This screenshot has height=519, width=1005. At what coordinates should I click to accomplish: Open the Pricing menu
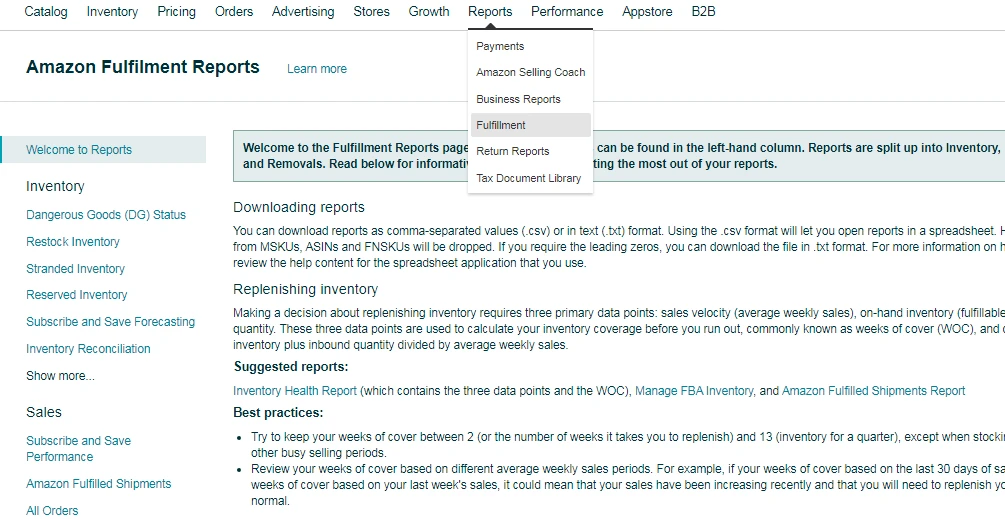tap(176, 12)
